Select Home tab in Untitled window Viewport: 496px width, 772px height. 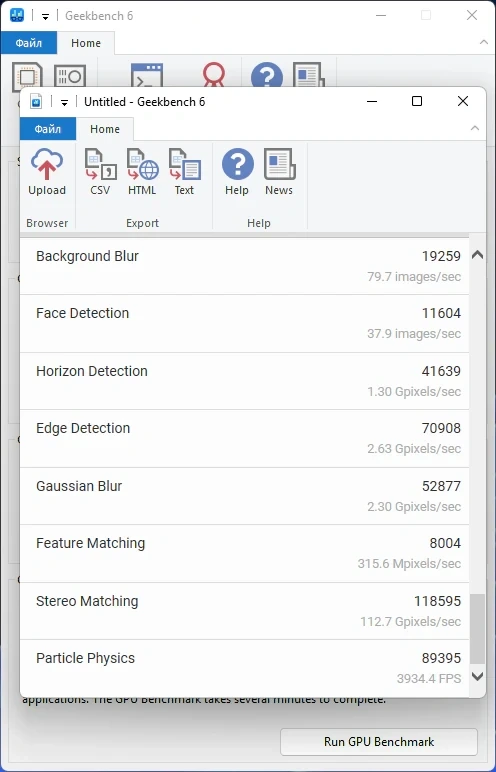click(x=104, y=129)
